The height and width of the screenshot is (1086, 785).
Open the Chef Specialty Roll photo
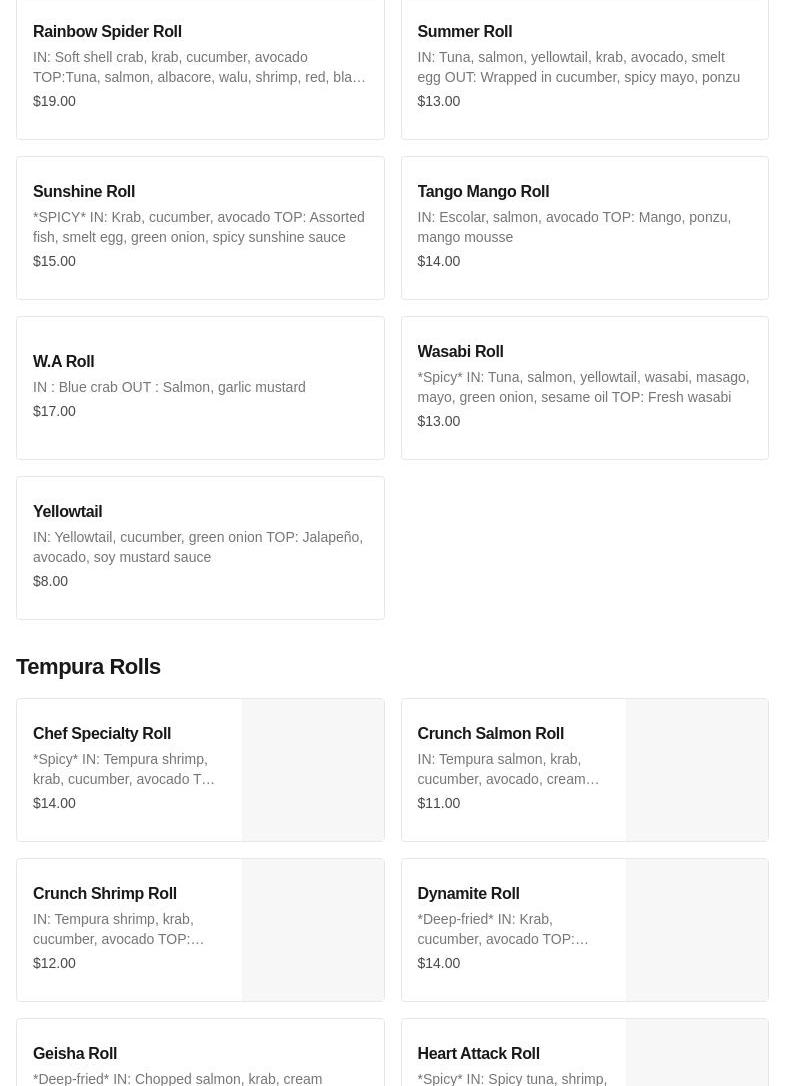tap(313, 770)
